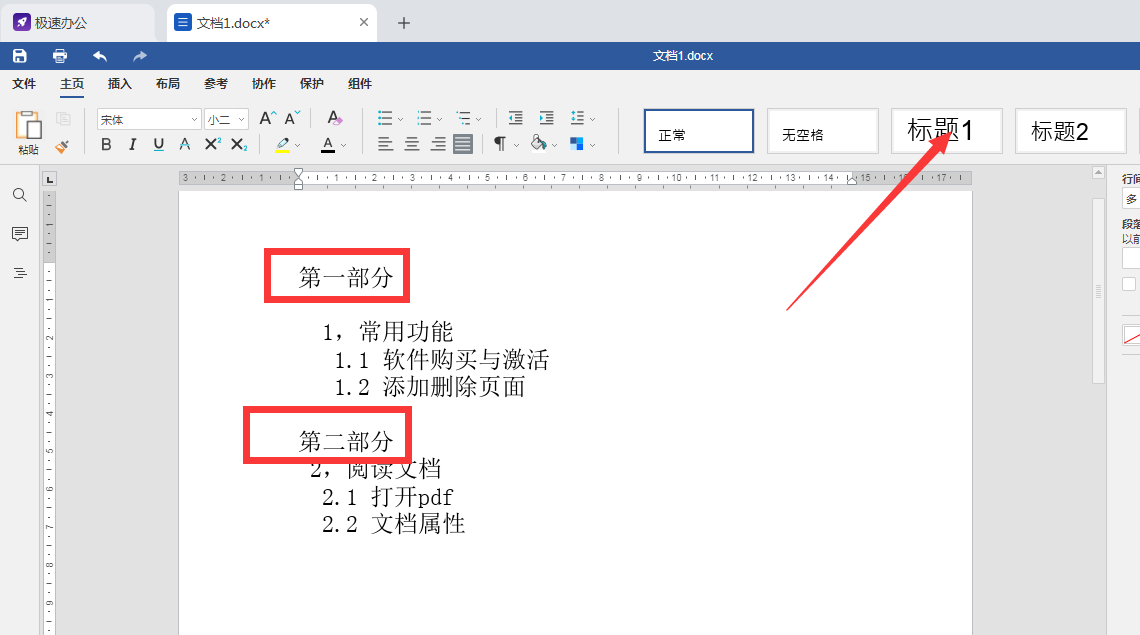1140x635 pixels.
Task: Open the 文件 menu
Action: point(24,84)
